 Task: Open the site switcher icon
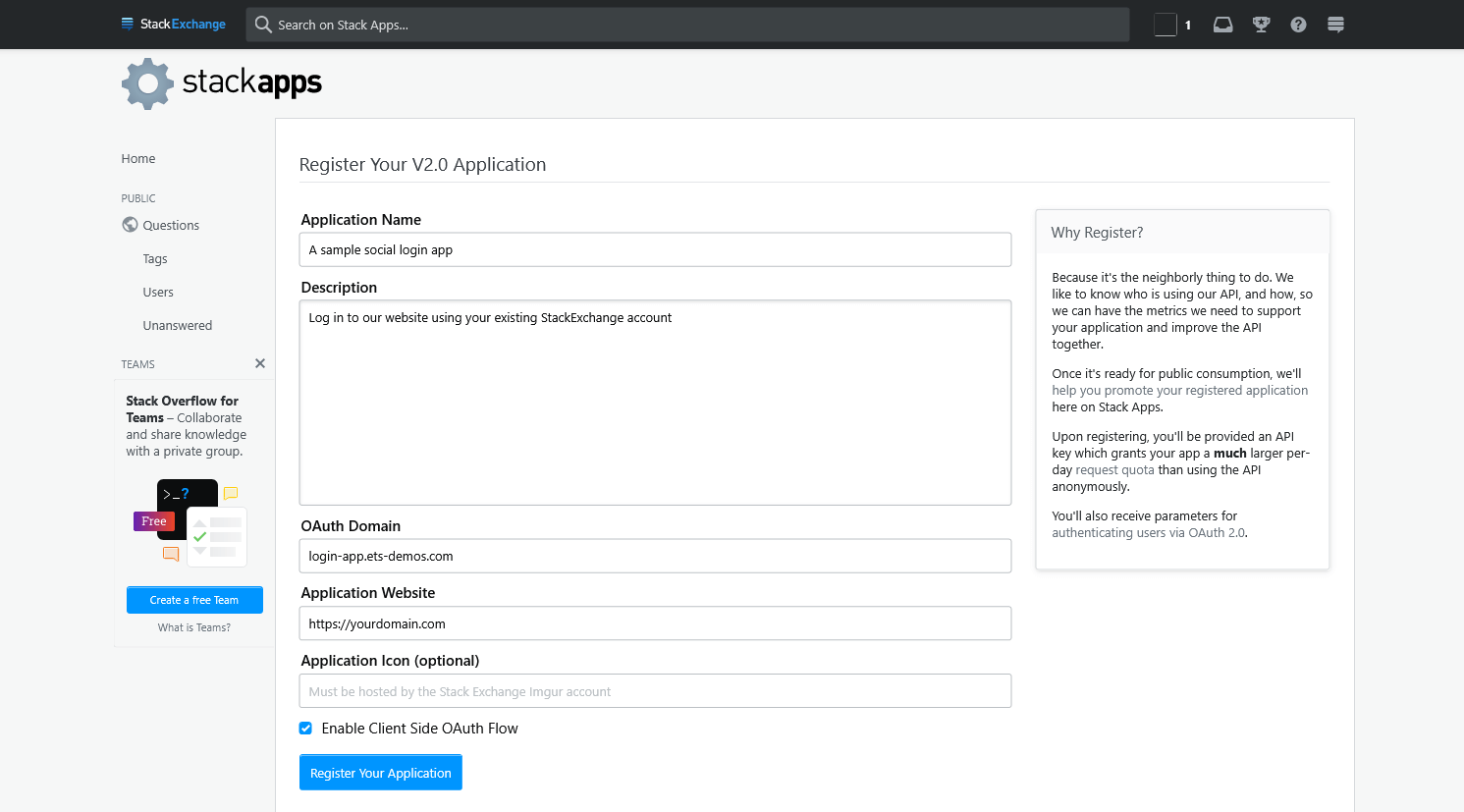click(x=1335, y=25)
